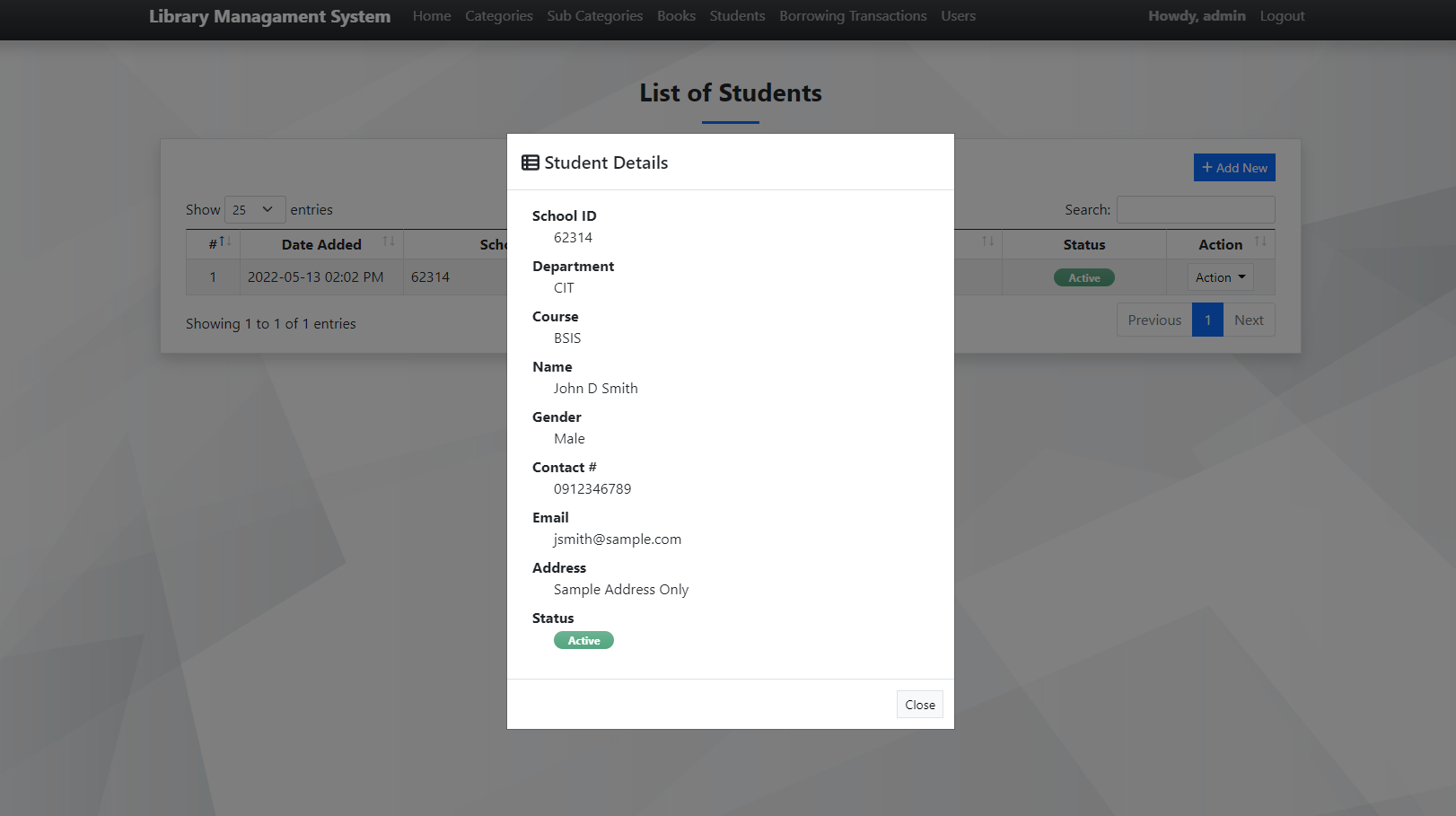Click the email jsmith@sample.com
Screen dimensions: 1456x816
[618, 540]
